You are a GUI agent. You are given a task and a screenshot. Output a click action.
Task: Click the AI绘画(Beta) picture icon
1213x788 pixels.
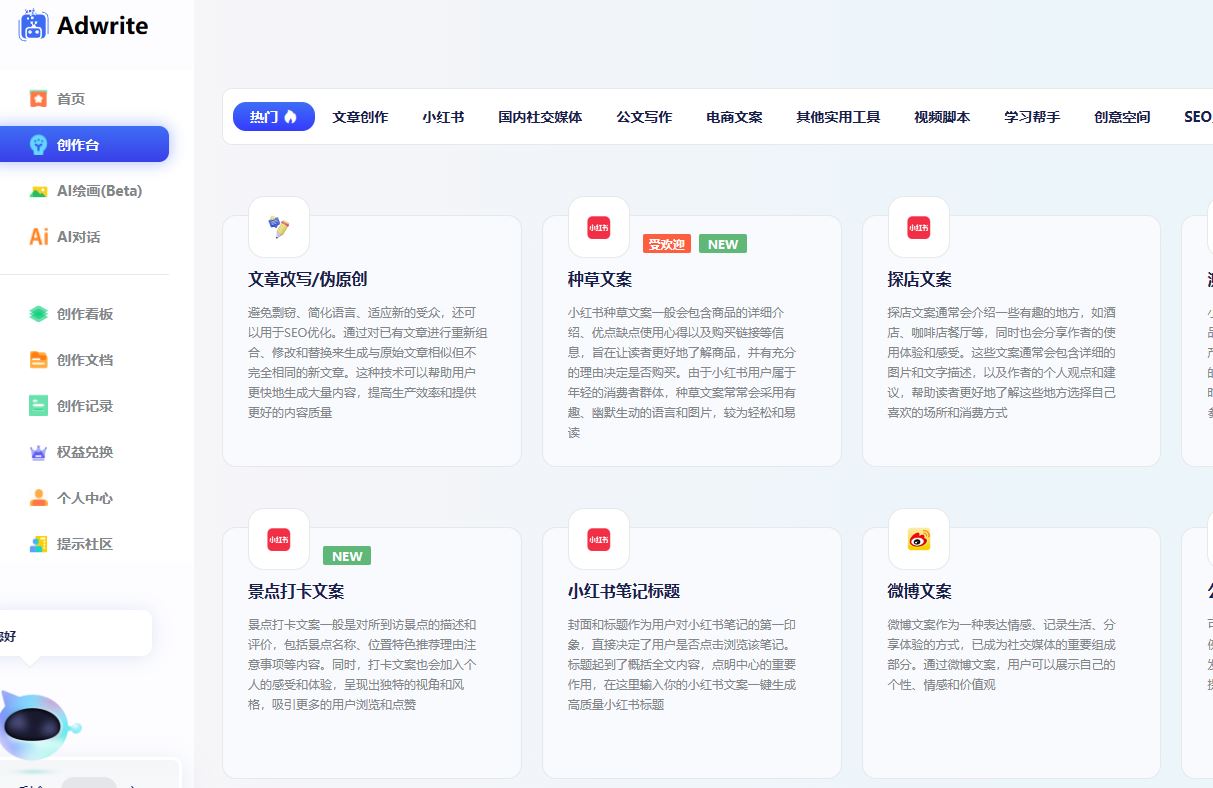38,191
